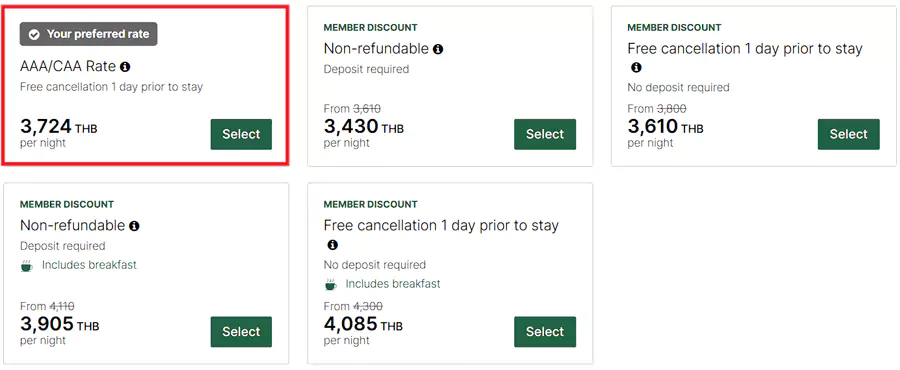Click No deposit required on 3,610 THB card
The image size is (900, 370).
click(678, 87)
